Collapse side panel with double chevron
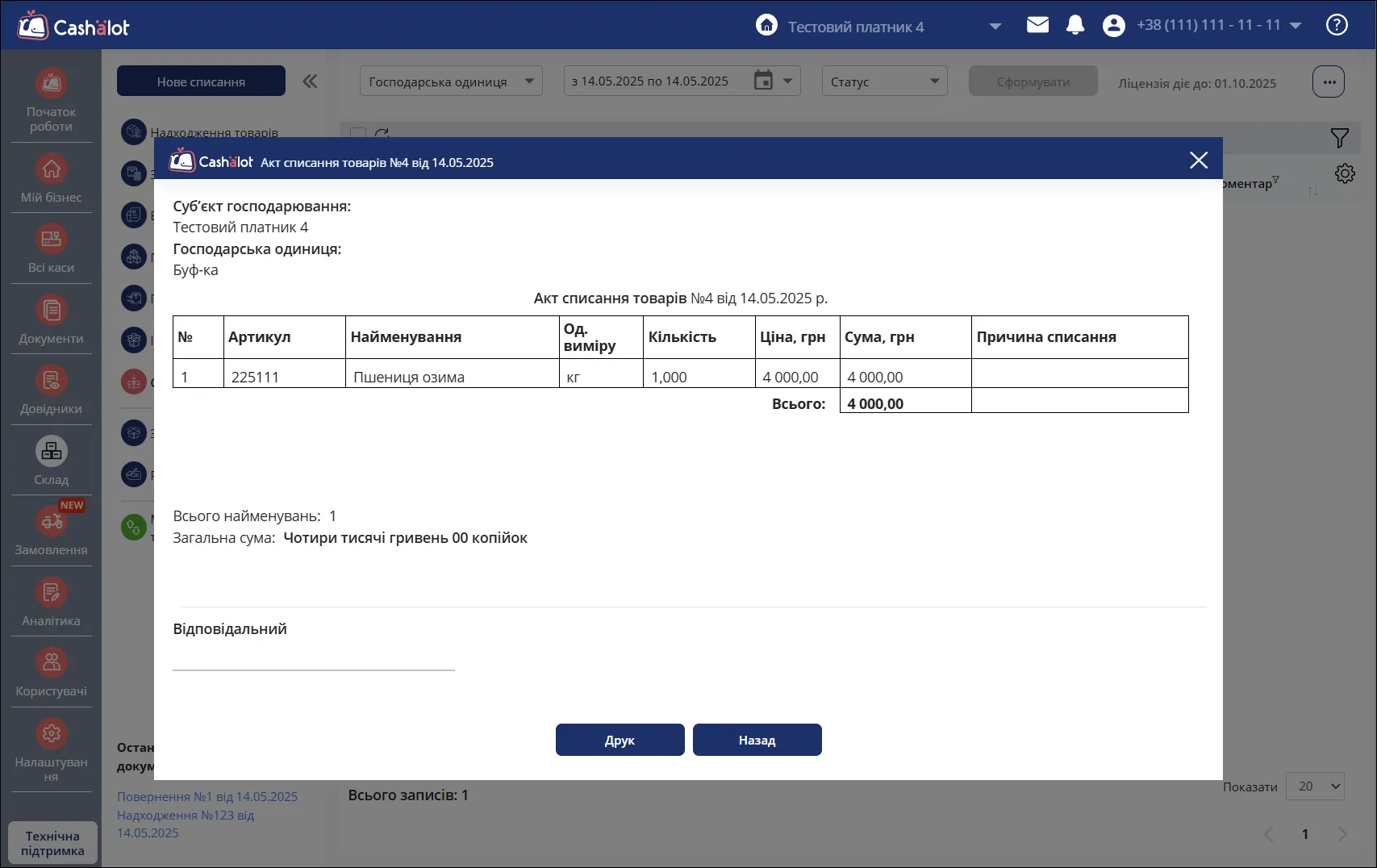 310,81
